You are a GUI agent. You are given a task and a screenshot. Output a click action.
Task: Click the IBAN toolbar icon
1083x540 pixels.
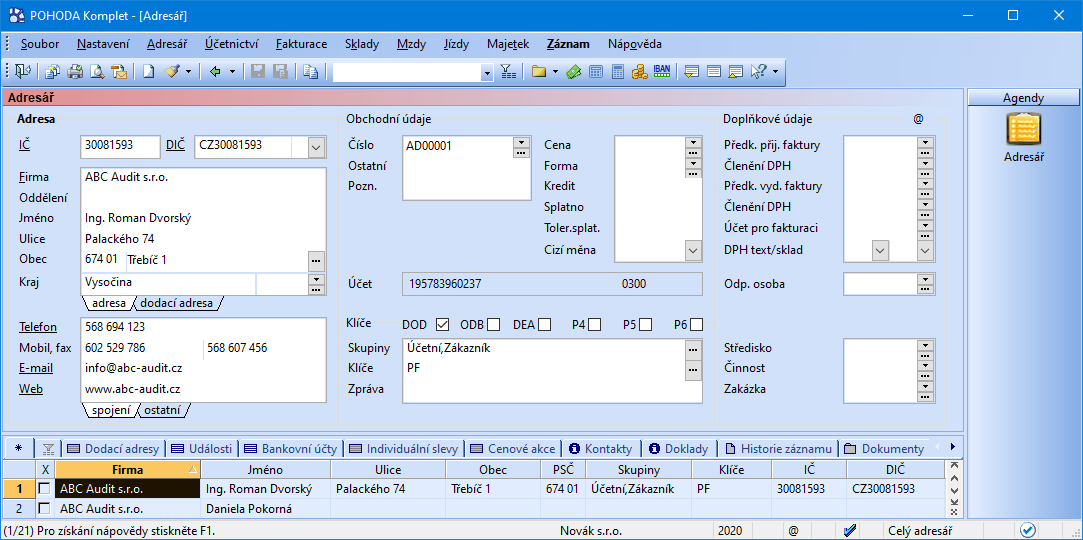point(661,72)
